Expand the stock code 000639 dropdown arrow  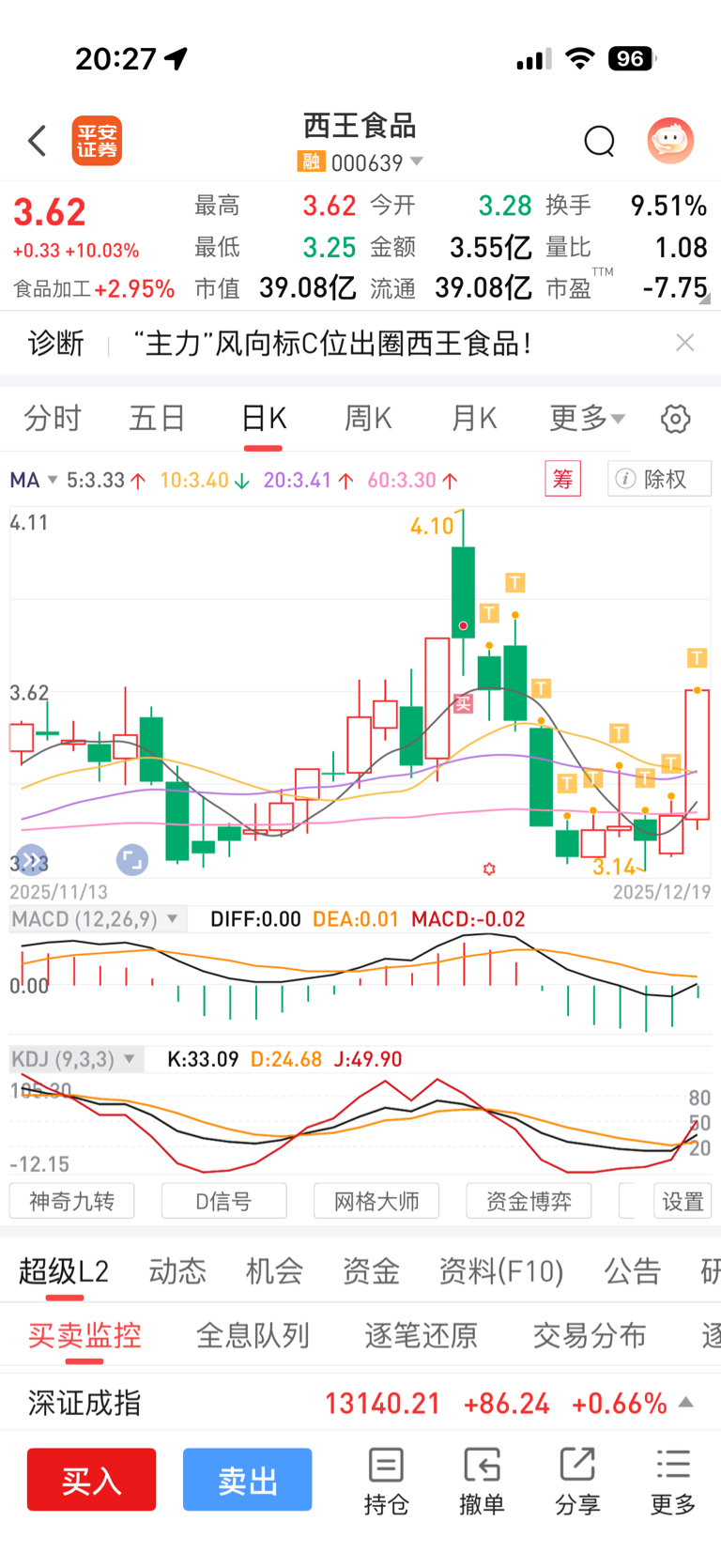(x=416, y=161)
